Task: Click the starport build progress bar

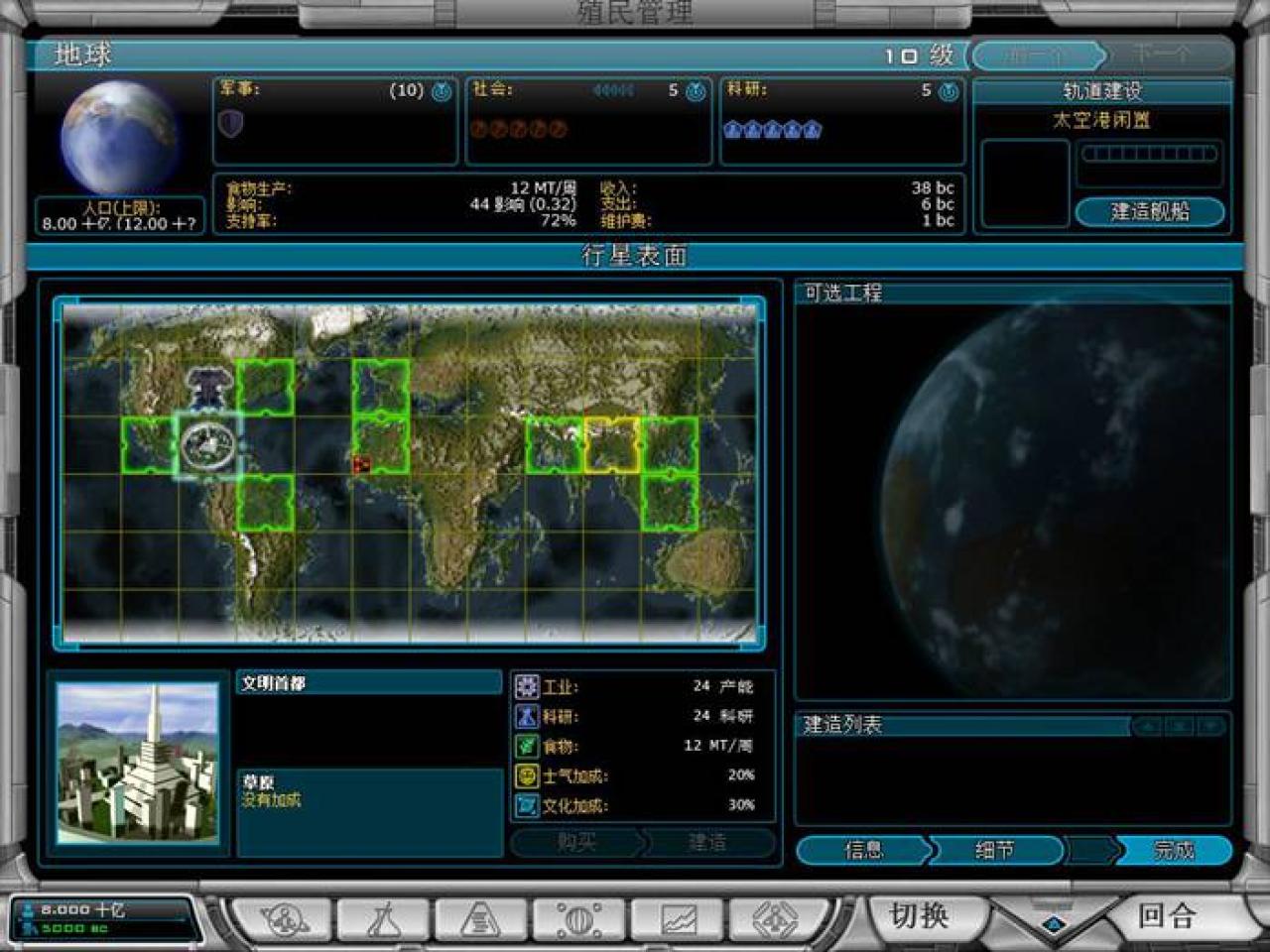Action: (x=1149, y=154)
